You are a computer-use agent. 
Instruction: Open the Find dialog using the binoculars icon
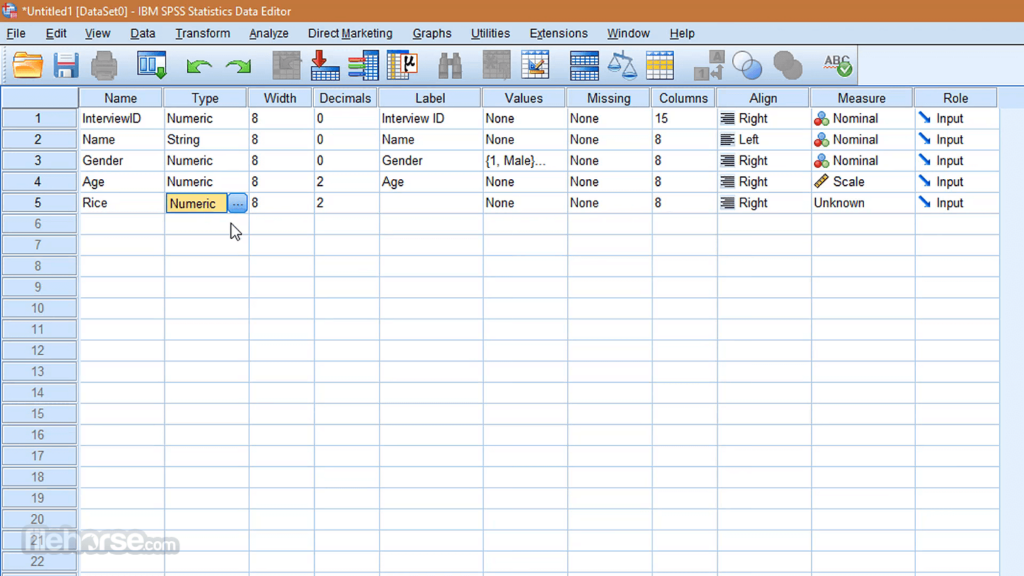tap(449, 65)
